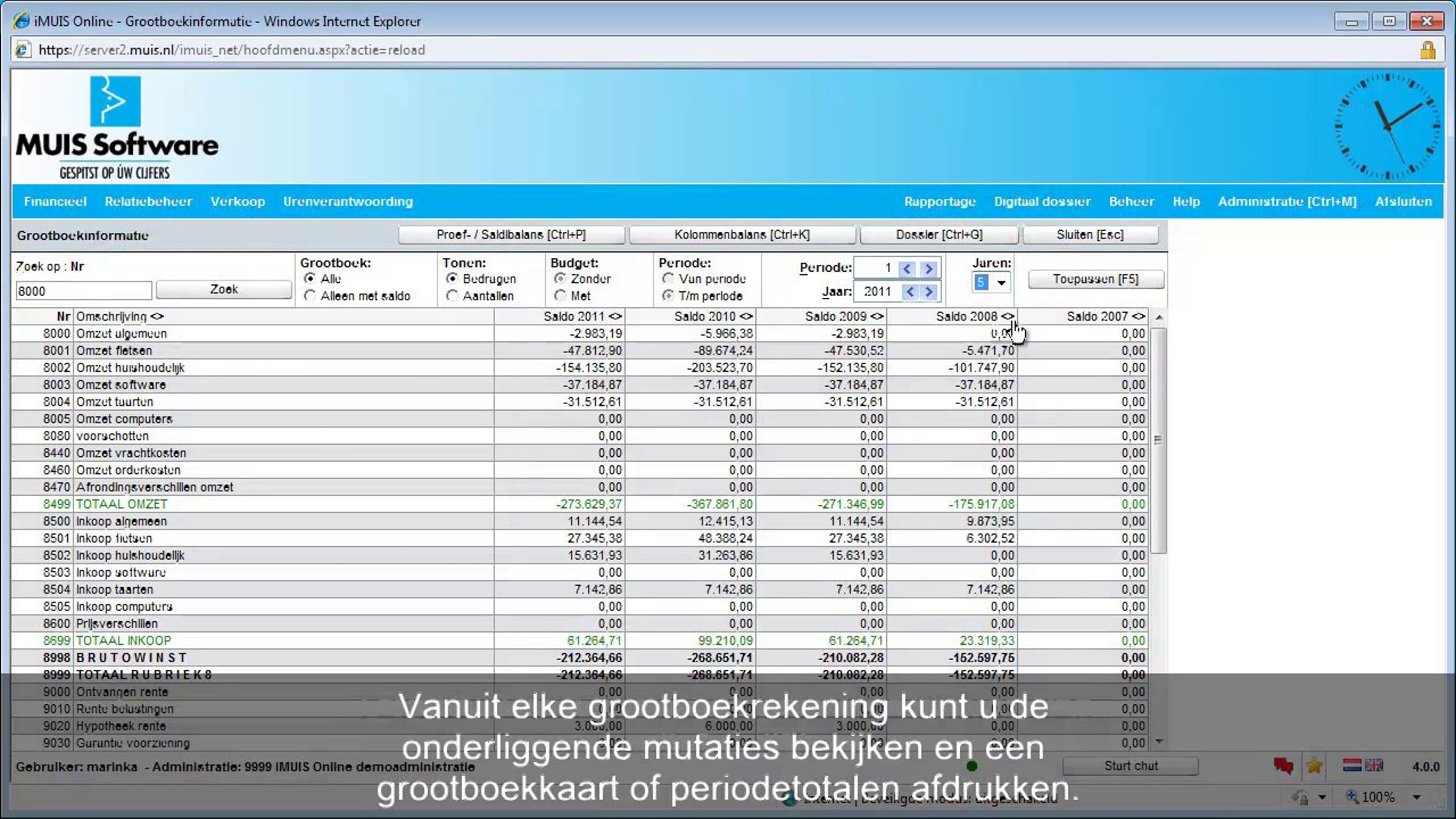Select row 8001 Omzet fietsen
Image resolution: width=1456 pixels, height=819 pixels.
click(x=581, y=351)
